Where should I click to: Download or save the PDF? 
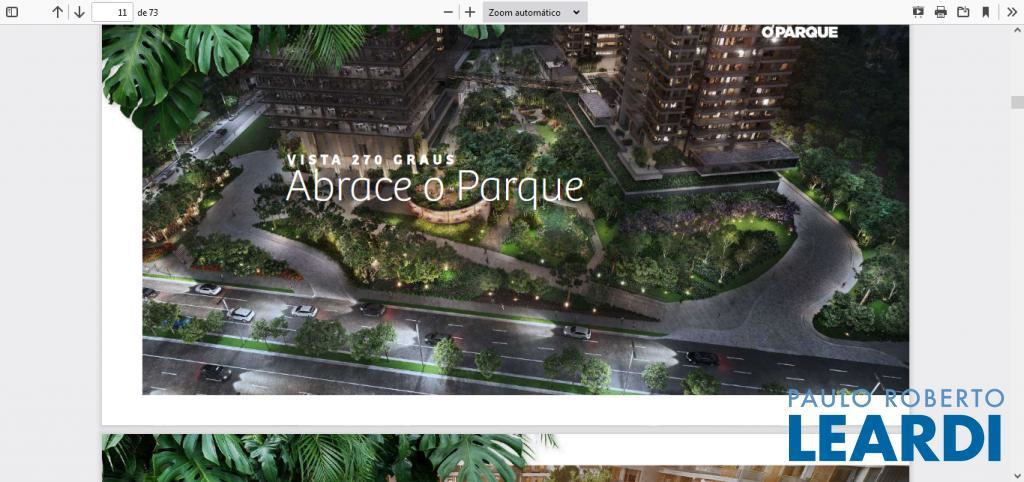(963, 12)
